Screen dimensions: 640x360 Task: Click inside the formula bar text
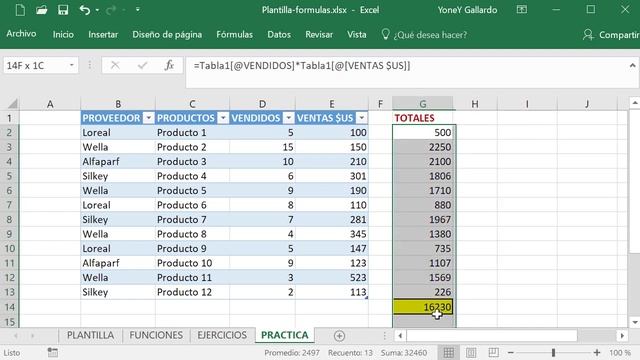302,65
